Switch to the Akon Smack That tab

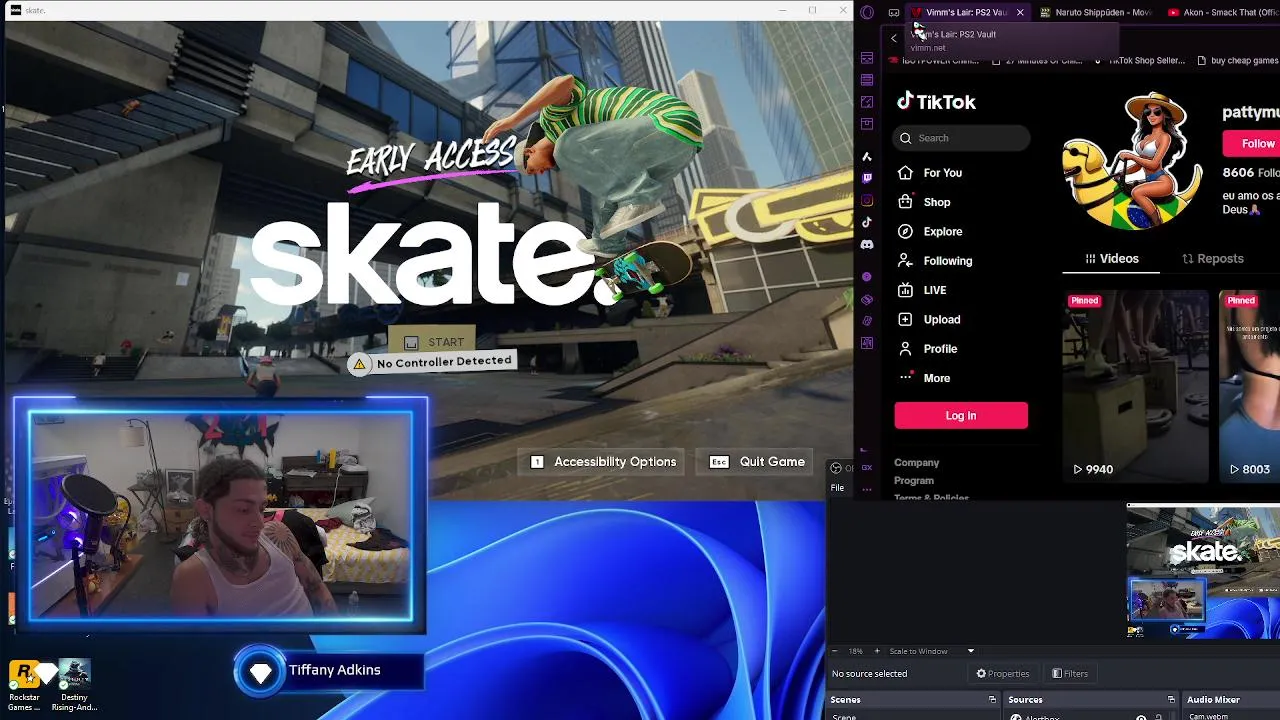point(1220,12)
